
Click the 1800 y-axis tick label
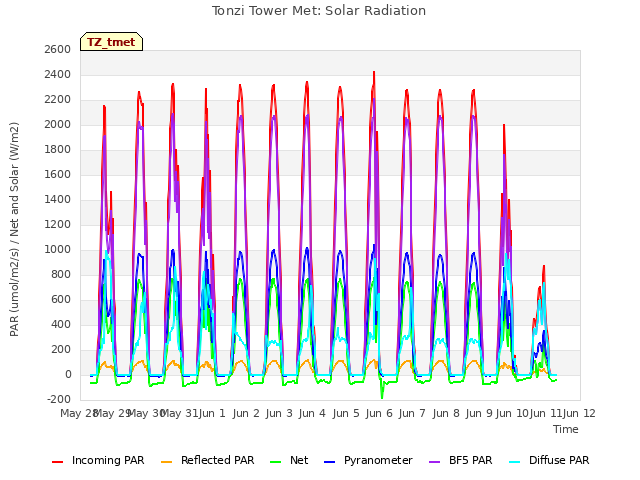point(58,149)
